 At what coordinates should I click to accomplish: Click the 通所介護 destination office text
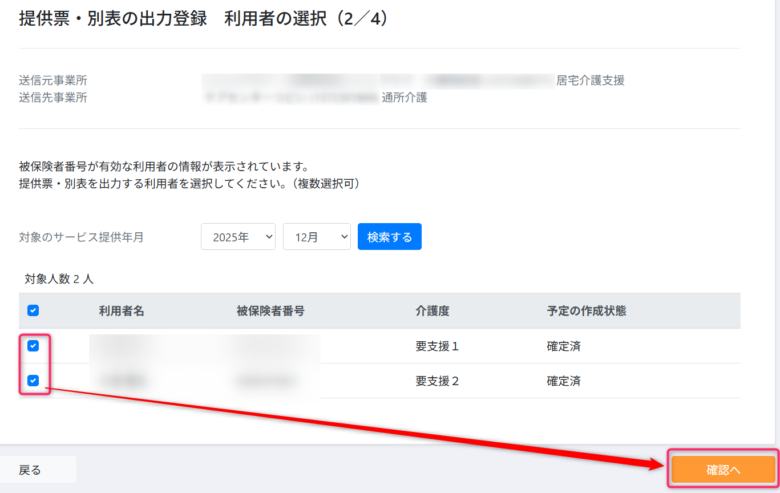(x=405, y=98)
